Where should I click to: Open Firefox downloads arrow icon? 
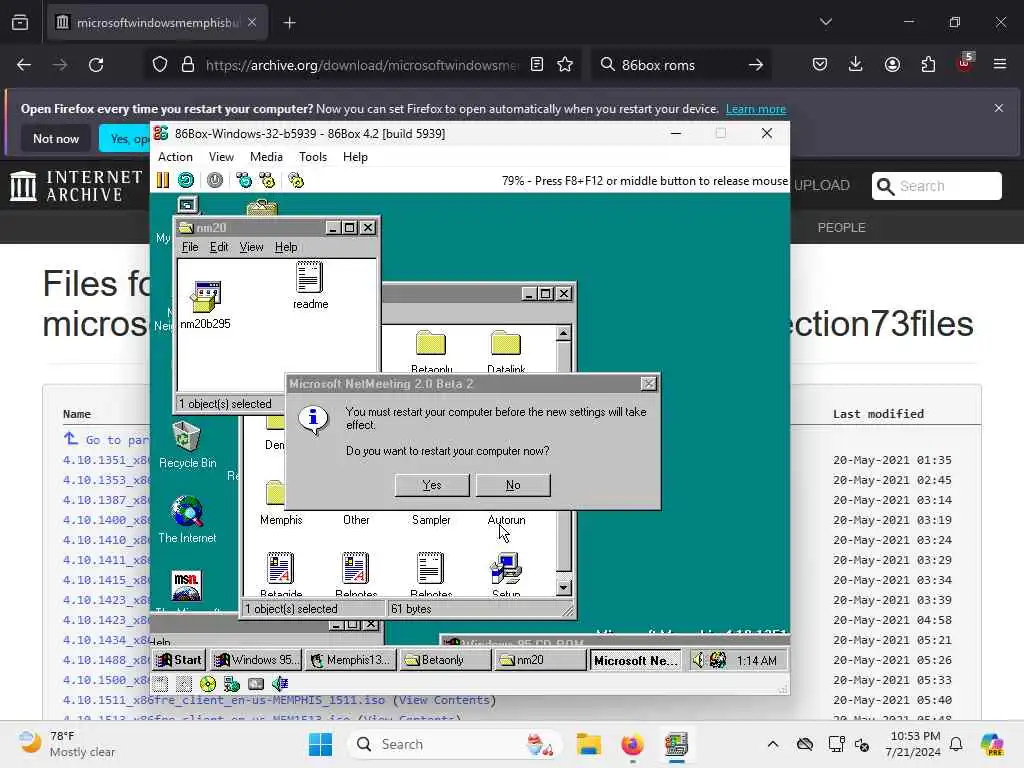click(x=856, y=65)
